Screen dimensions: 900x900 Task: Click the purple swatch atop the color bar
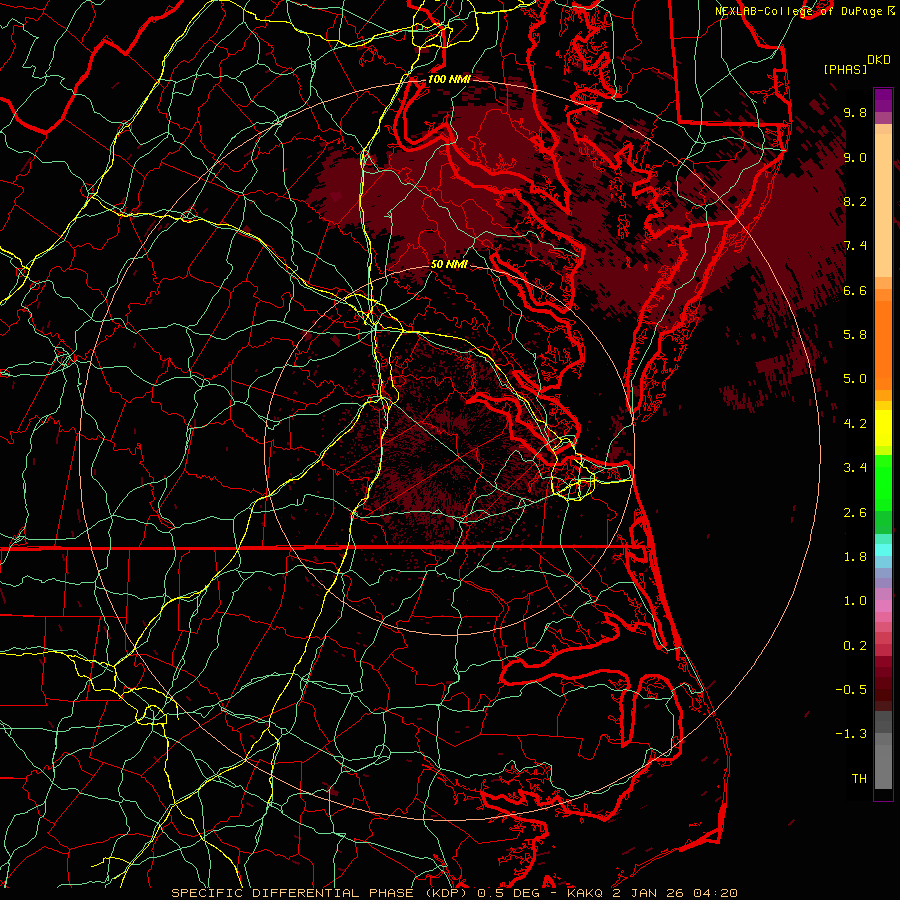coord(883,100)
